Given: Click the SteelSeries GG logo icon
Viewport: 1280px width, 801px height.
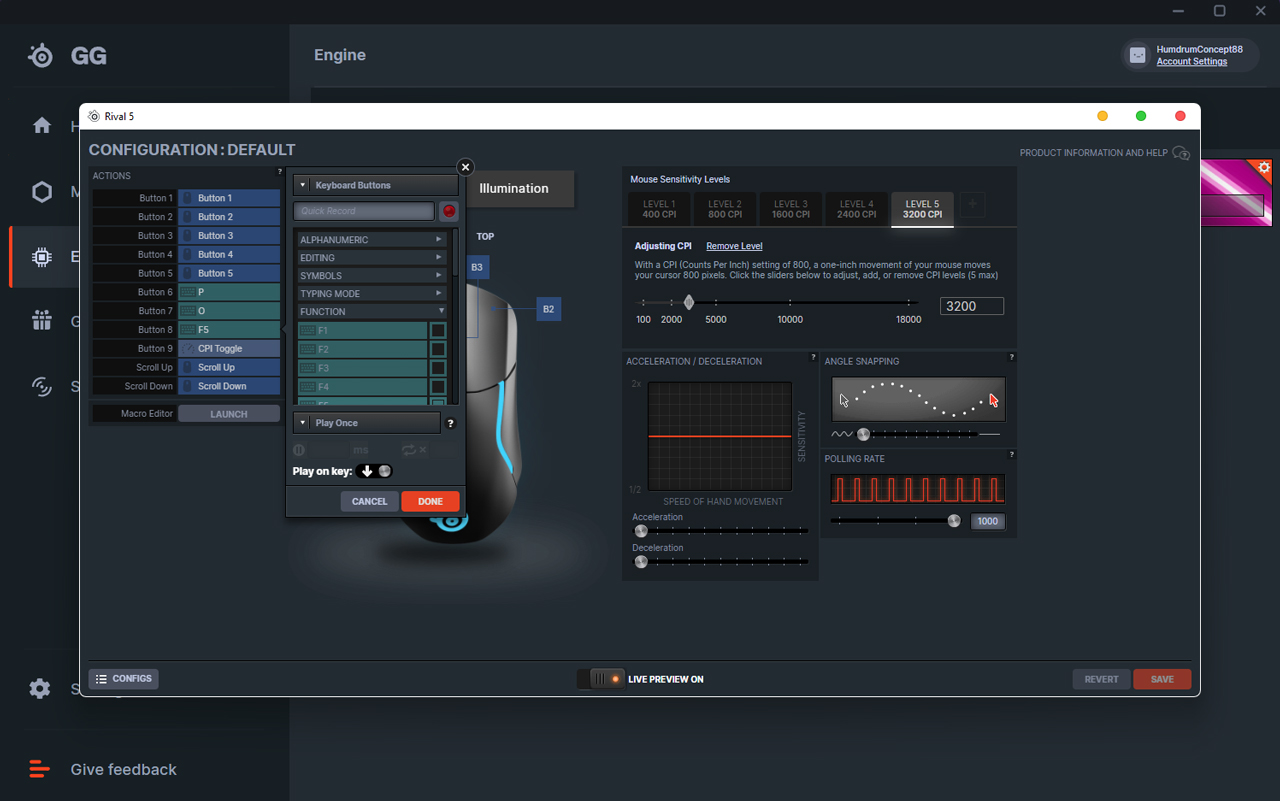Looking at the screenshot, I should (x=40, y=55).
